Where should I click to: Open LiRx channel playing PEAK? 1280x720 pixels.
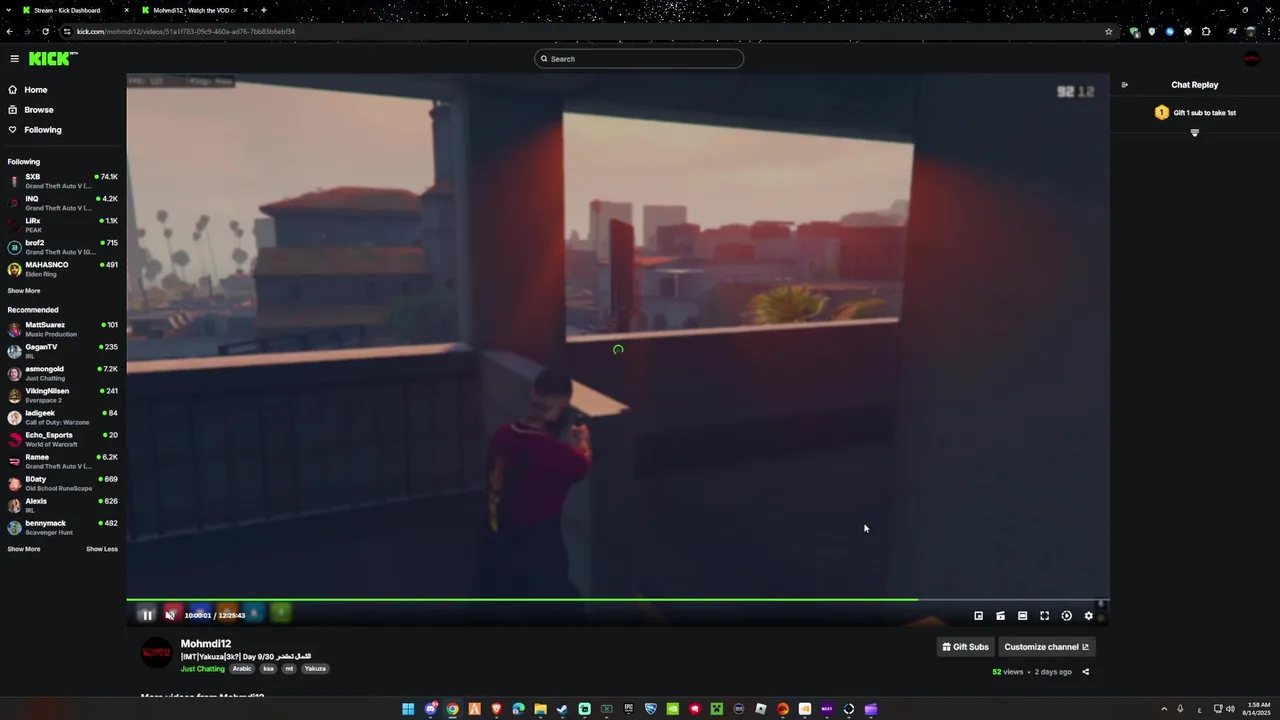click(x=63, y=225)
